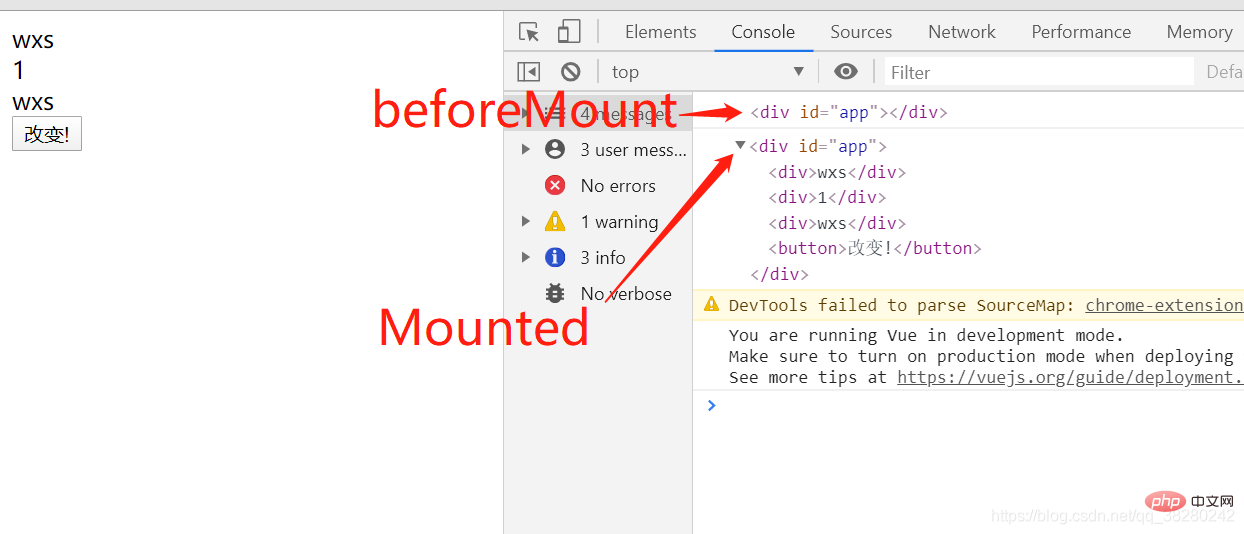1244x534 pixels.
Task: Select the yellow warning triangle icon
Action: point(555,221)
